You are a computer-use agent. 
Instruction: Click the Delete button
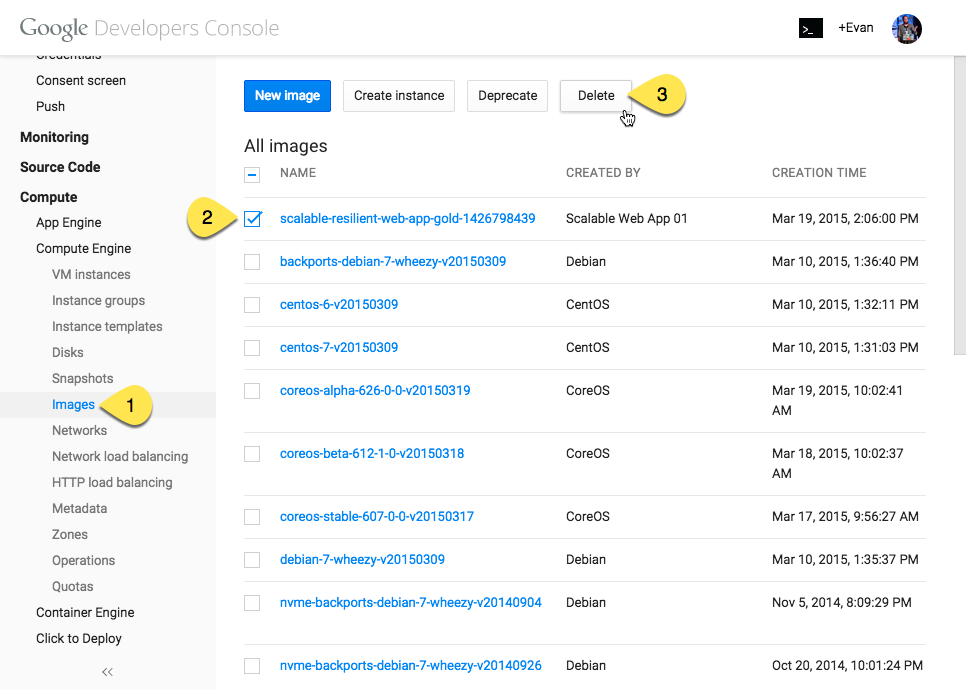click(596, 95)
